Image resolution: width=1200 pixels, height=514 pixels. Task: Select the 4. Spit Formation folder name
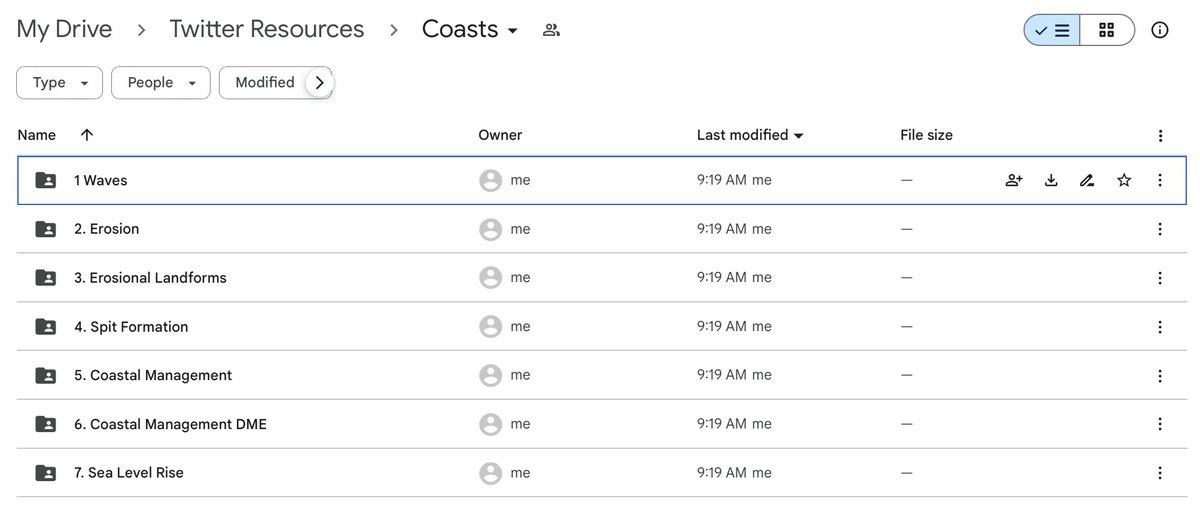(x=131, y=327)
